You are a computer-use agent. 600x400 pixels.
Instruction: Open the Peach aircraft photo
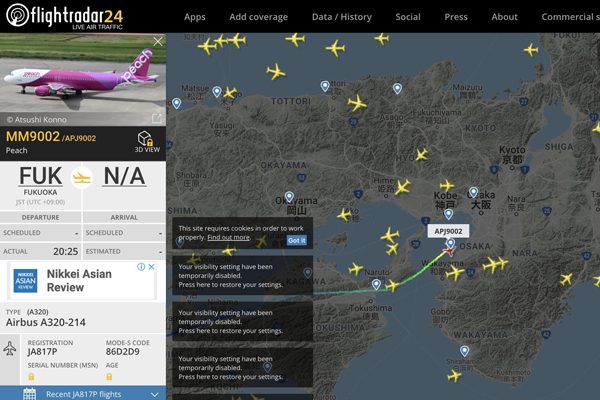(83, 80)
